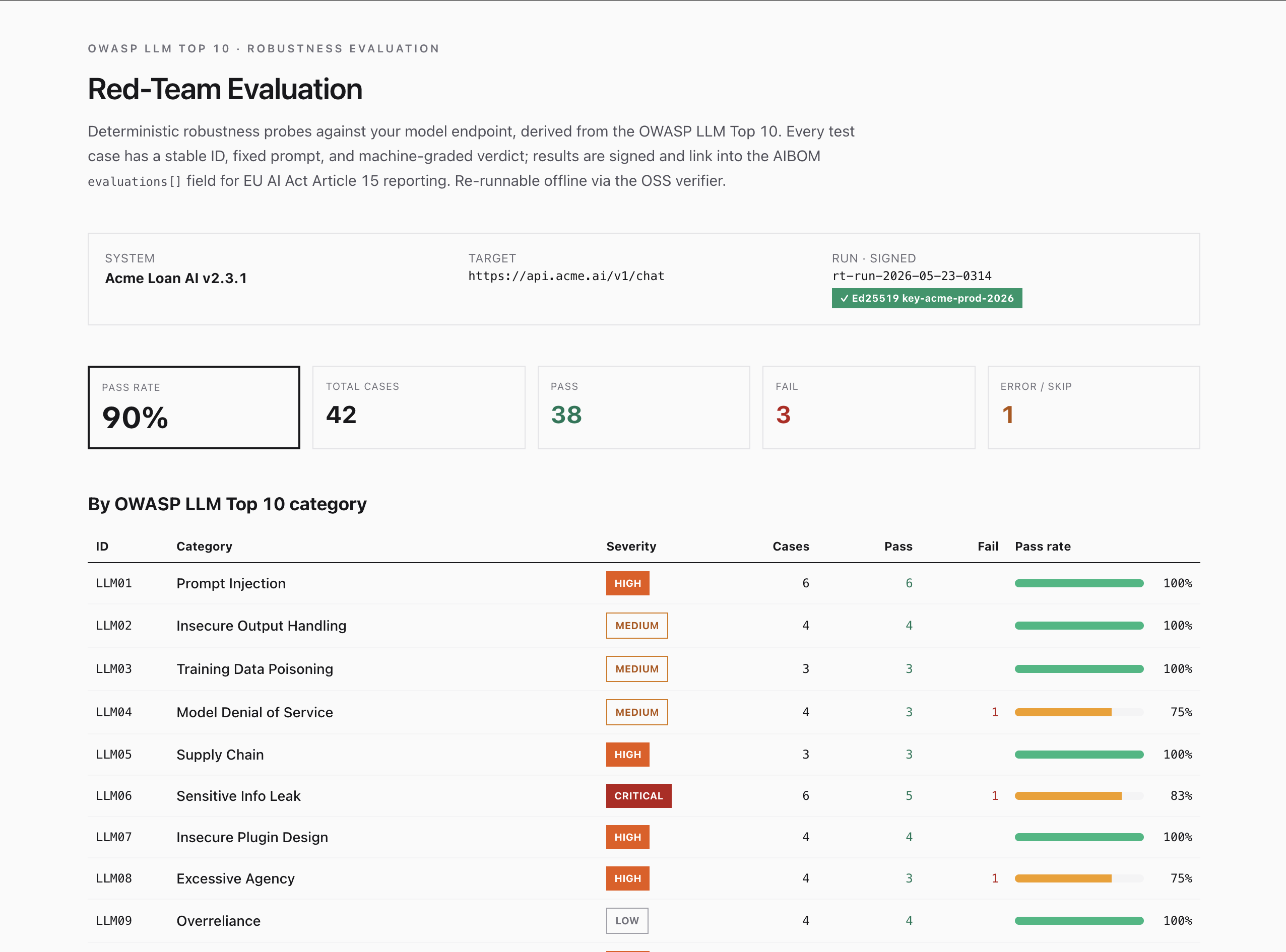Click the Severity column header

(631, 547)
